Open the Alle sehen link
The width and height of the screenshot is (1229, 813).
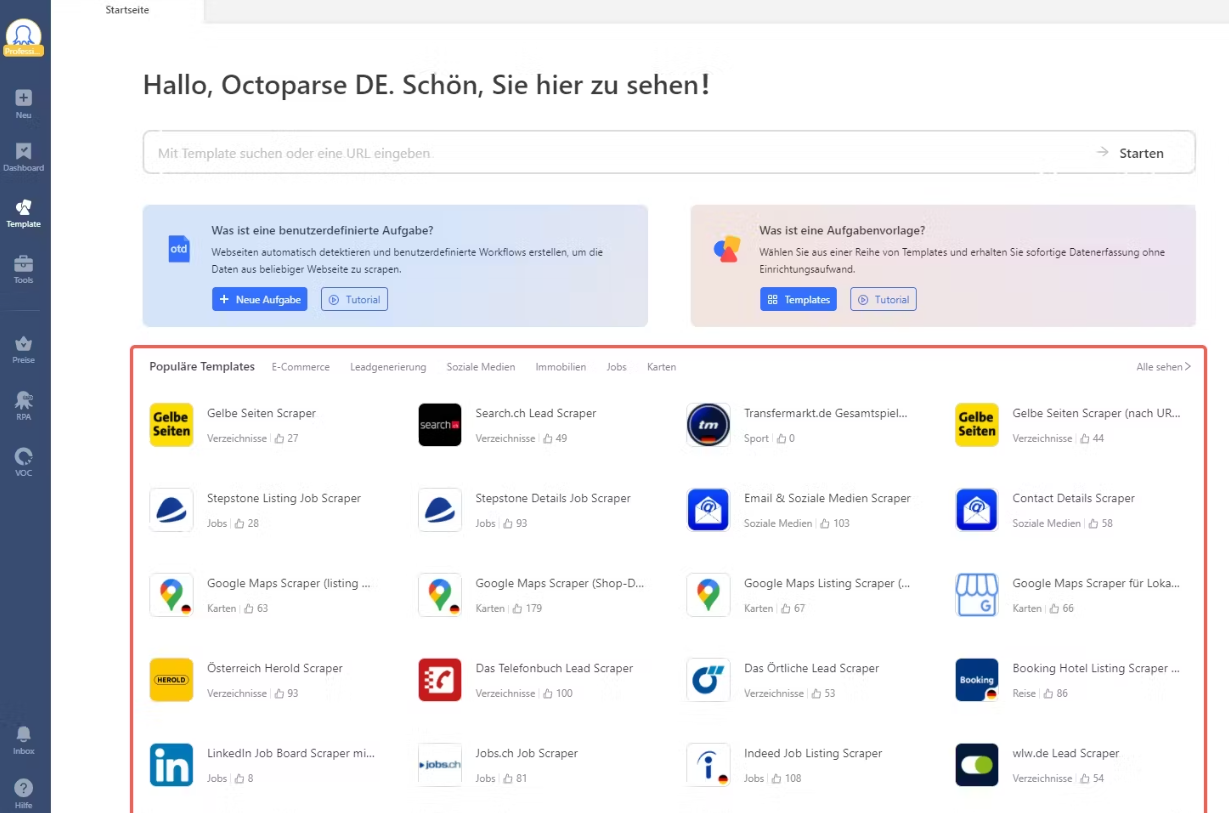pos(1164,367)
